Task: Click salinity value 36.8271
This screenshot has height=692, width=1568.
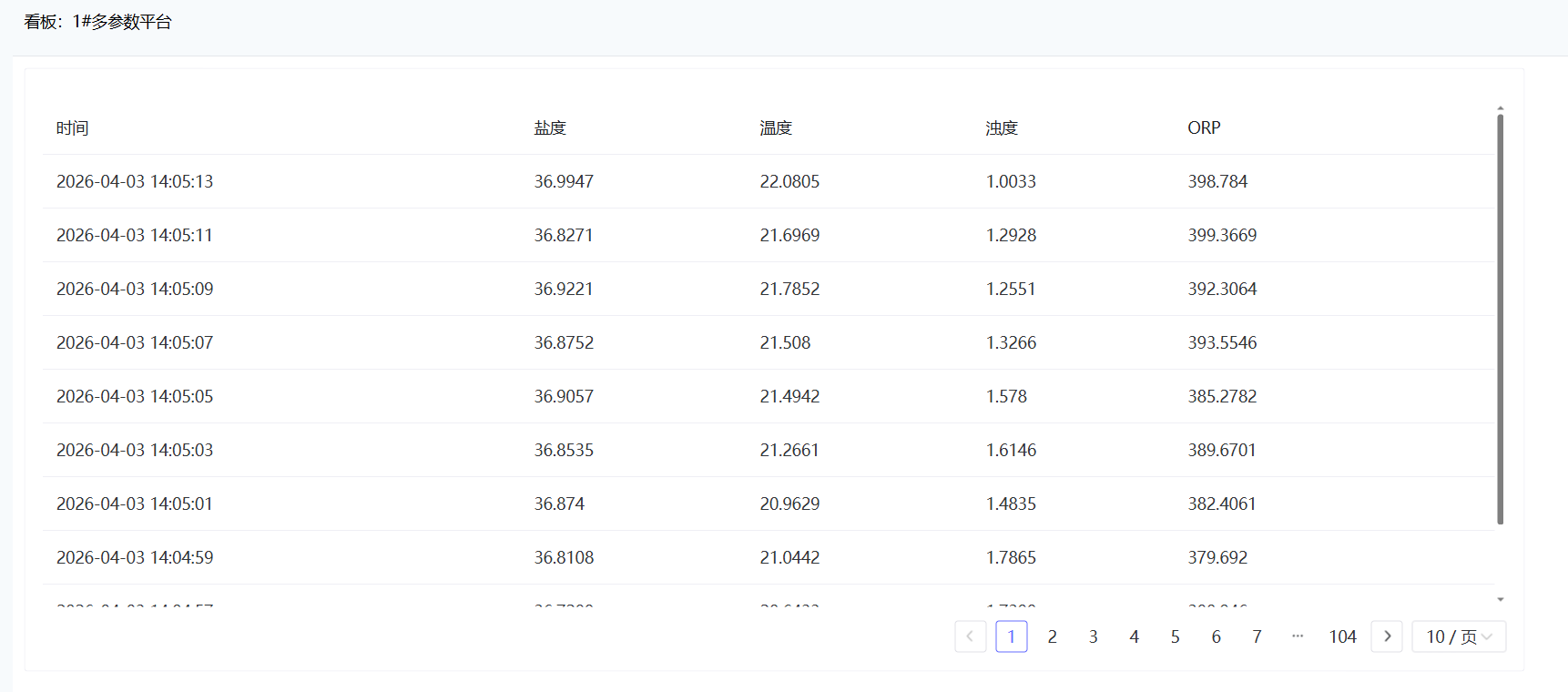Action: coord(564,235)
